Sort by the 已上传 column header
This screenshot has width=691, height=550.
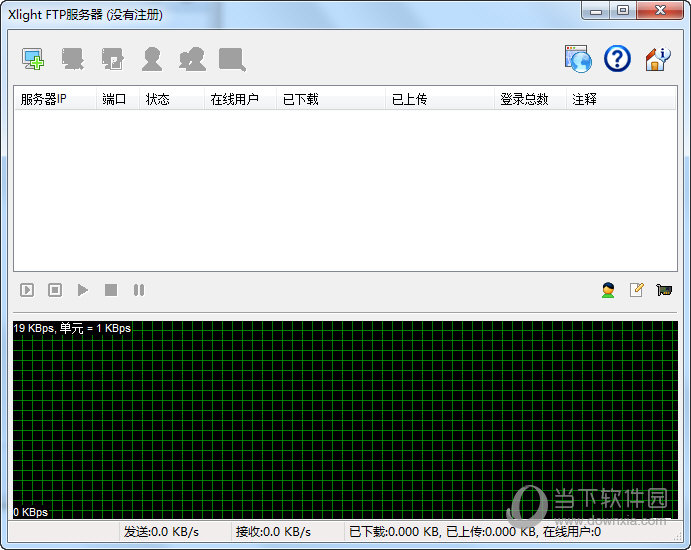439,99
